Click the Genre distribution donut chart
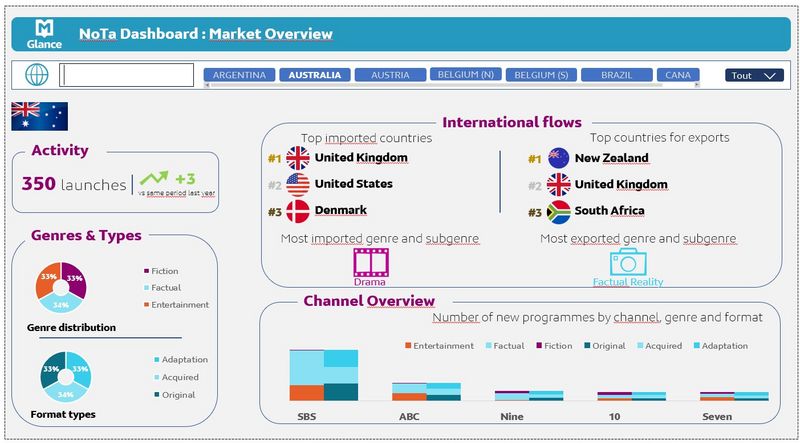800x444 pixels. 61,287
